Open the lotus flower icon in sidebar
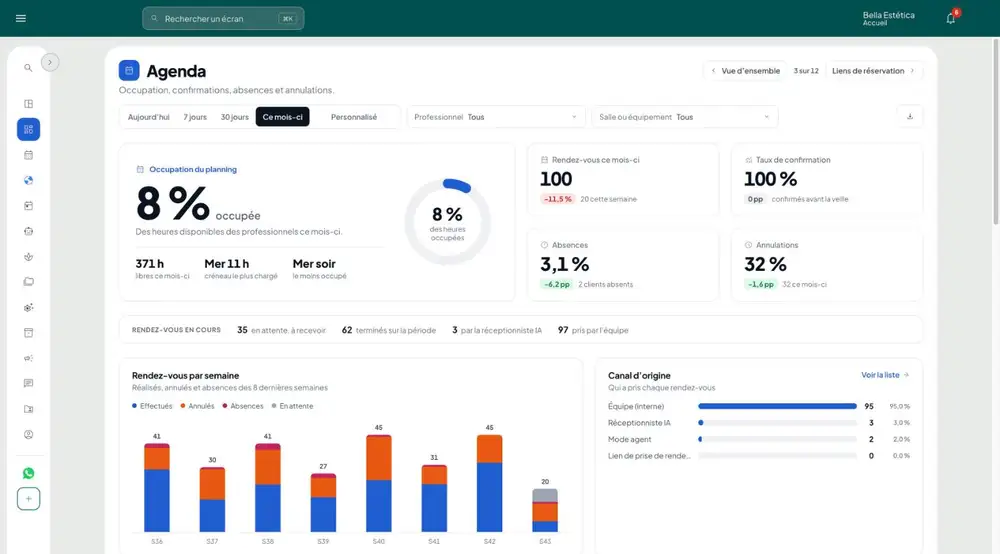The image size is (1000, 554). 28,257
